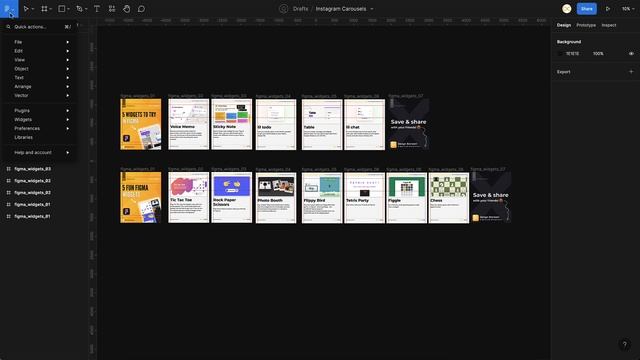Open Pen tool options dropdown arrow

(x=86, y=9)
